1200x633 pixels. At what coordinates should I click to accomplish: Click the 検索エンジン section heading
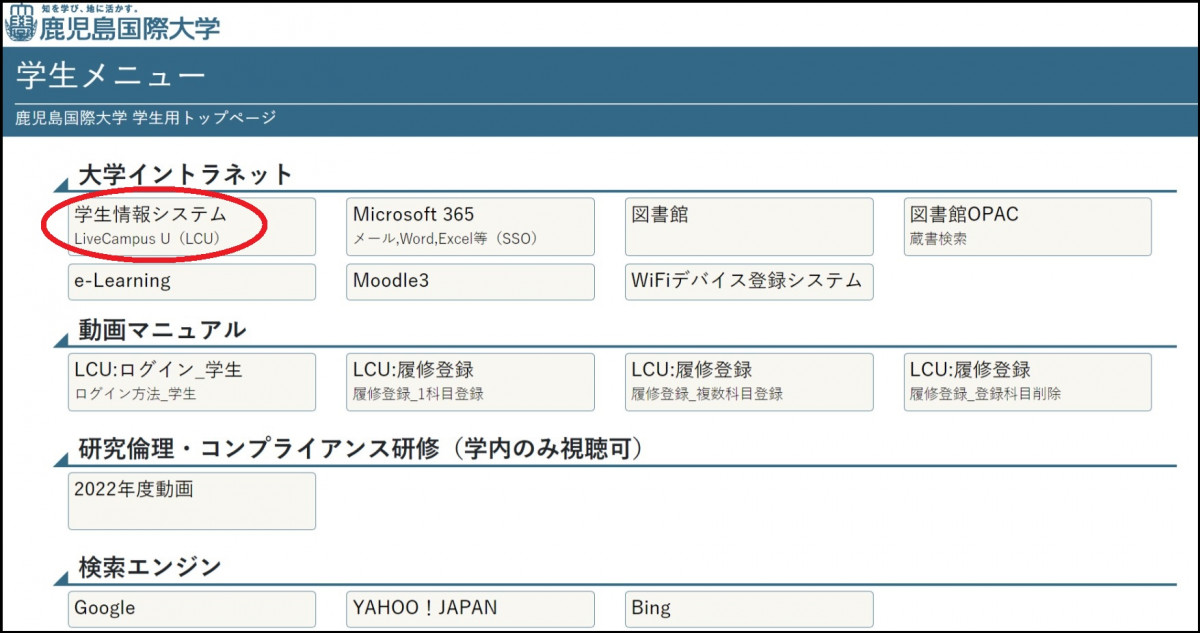click(x=149, y=568)
